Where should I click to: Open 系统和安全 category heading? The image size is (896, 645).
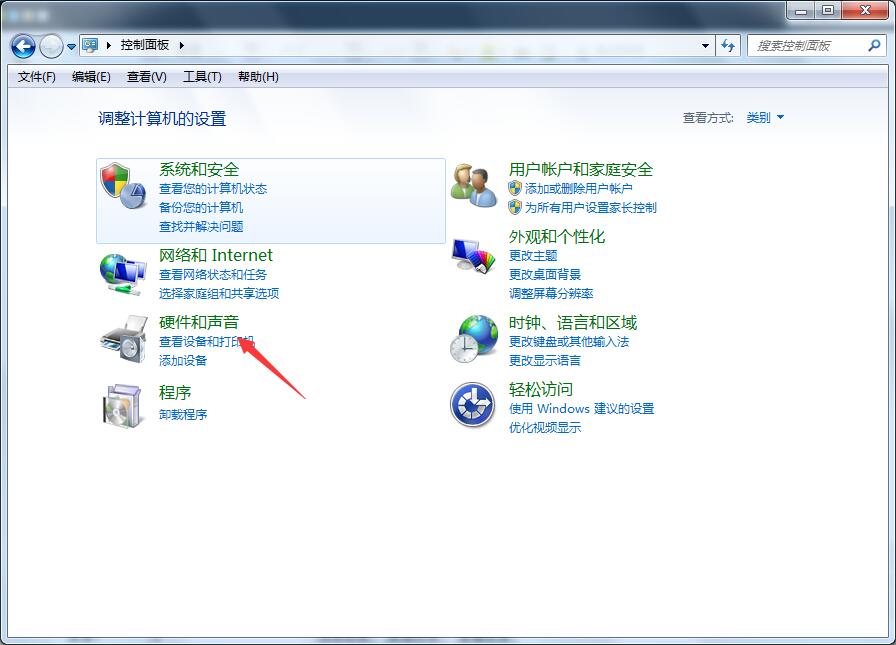click(199, 169)
